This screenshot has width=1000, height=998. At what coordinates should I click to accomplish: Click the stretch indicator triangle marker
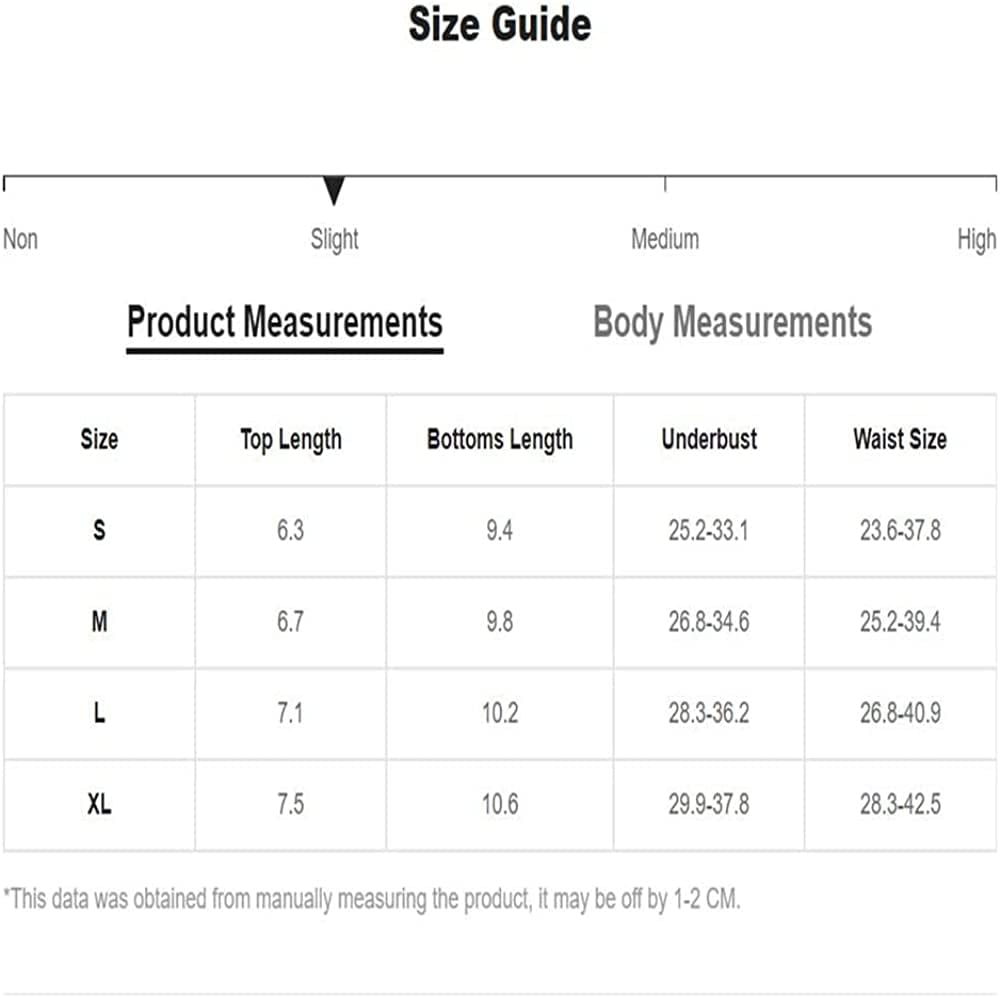pyautogui.click(x=334, y=191)
